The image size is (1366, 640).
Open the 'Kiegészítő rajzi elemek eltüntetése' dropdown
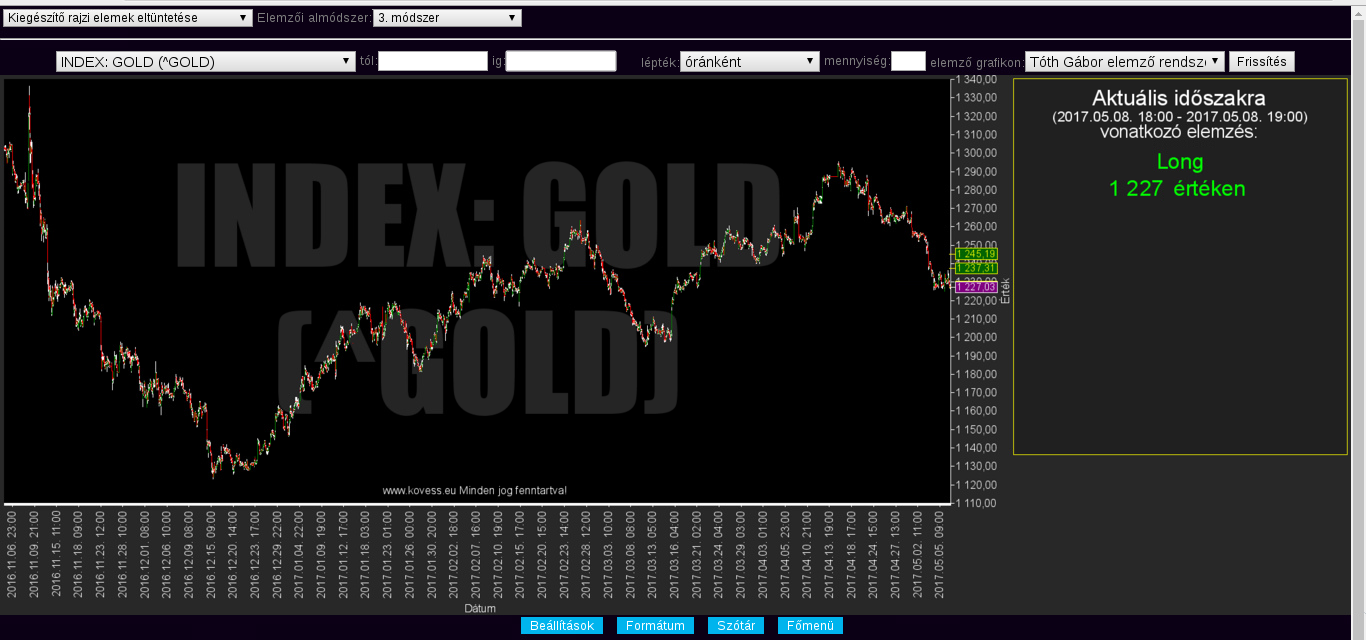(127, 18)
